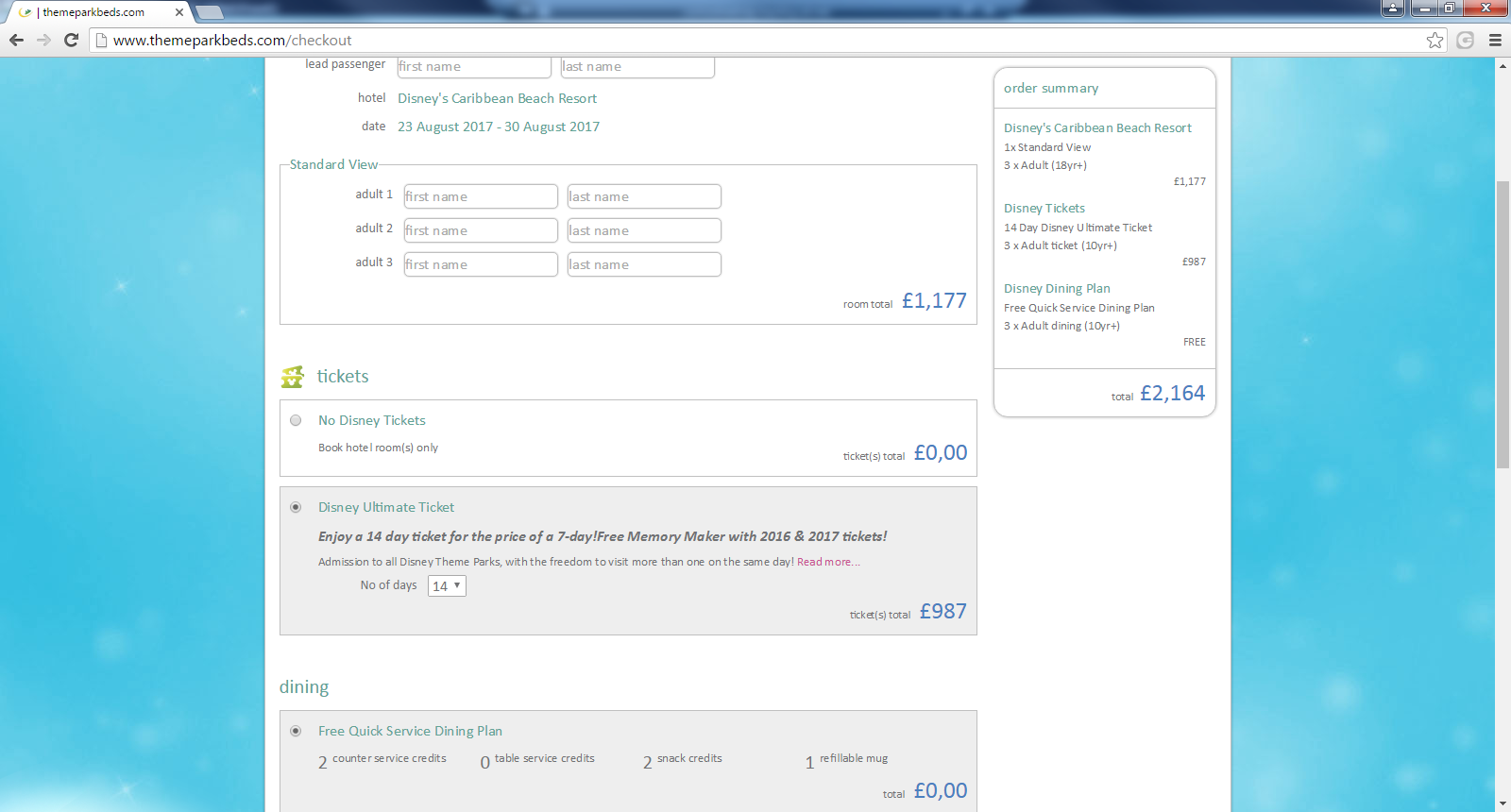Viewport: 1511px width, 812px height.
Task: Select the No Disney Tickets option
Action: click(296, 420)
